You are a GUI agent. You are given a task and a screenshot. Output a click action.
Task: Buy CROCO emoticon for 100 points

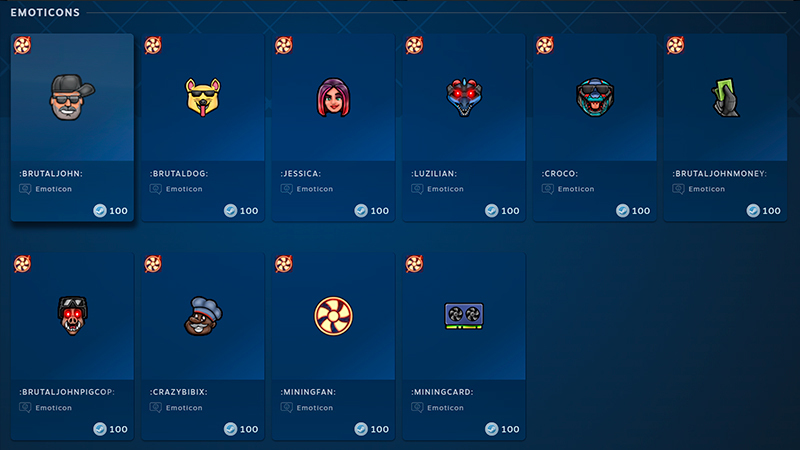pos(633,210)
